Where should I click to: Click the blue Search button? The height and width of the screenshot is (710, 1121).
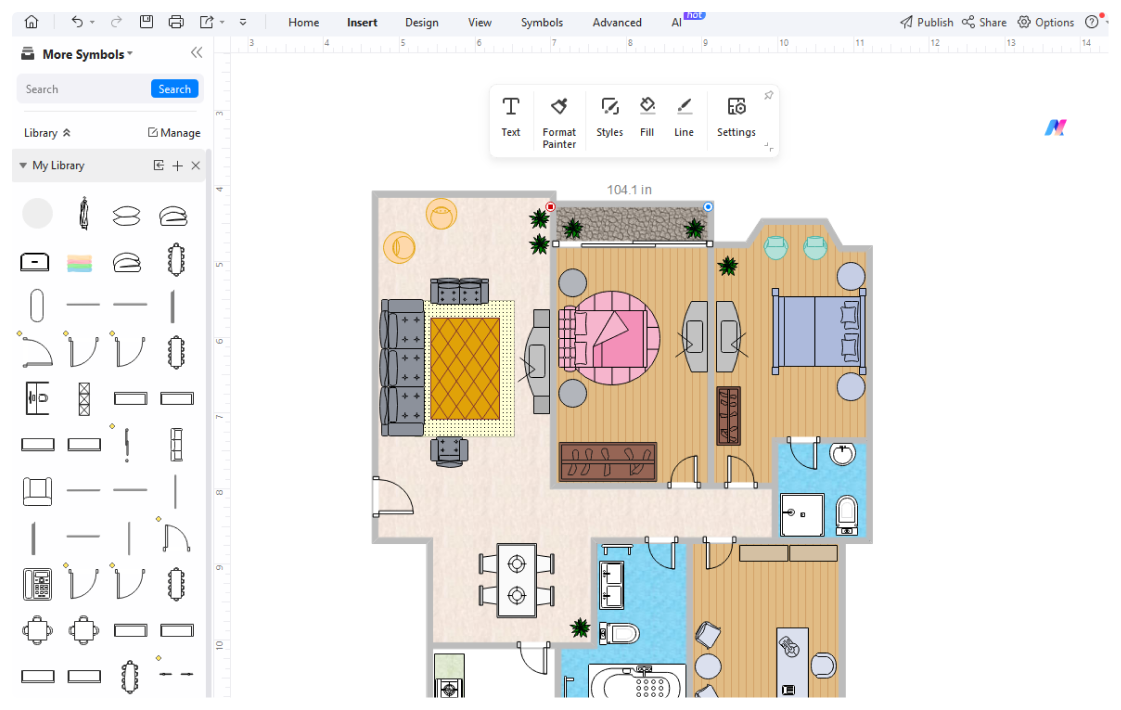(174, 89)
